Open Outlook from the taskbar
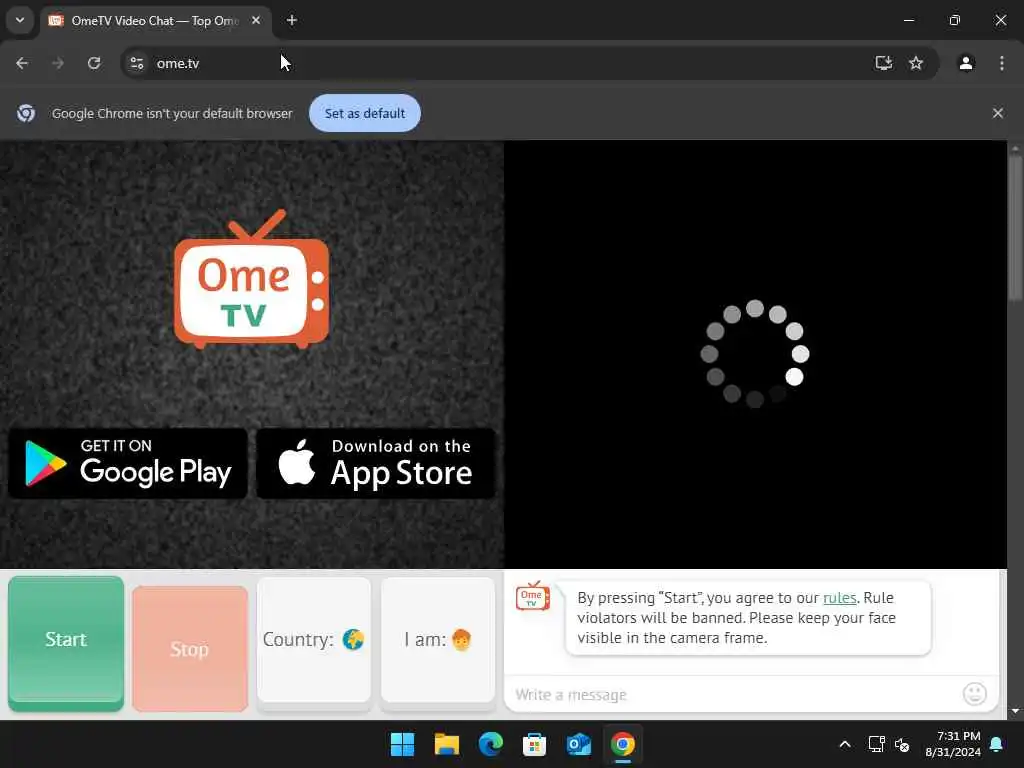Screen dimensions: 1024x768 [x=579, y=744]
